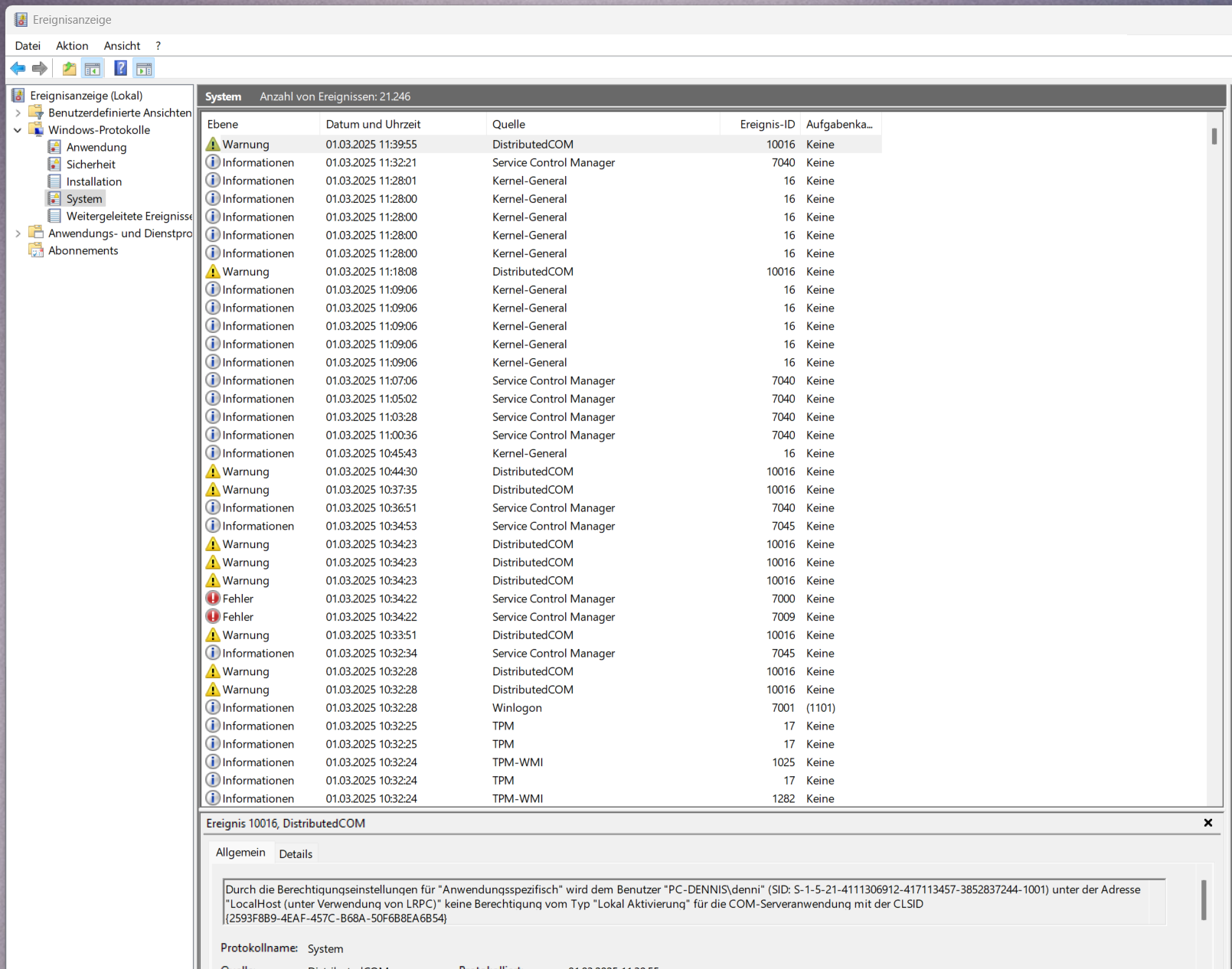Click the Up one level folder icon
1232x969 pixels.
click(x=69, y=69)
